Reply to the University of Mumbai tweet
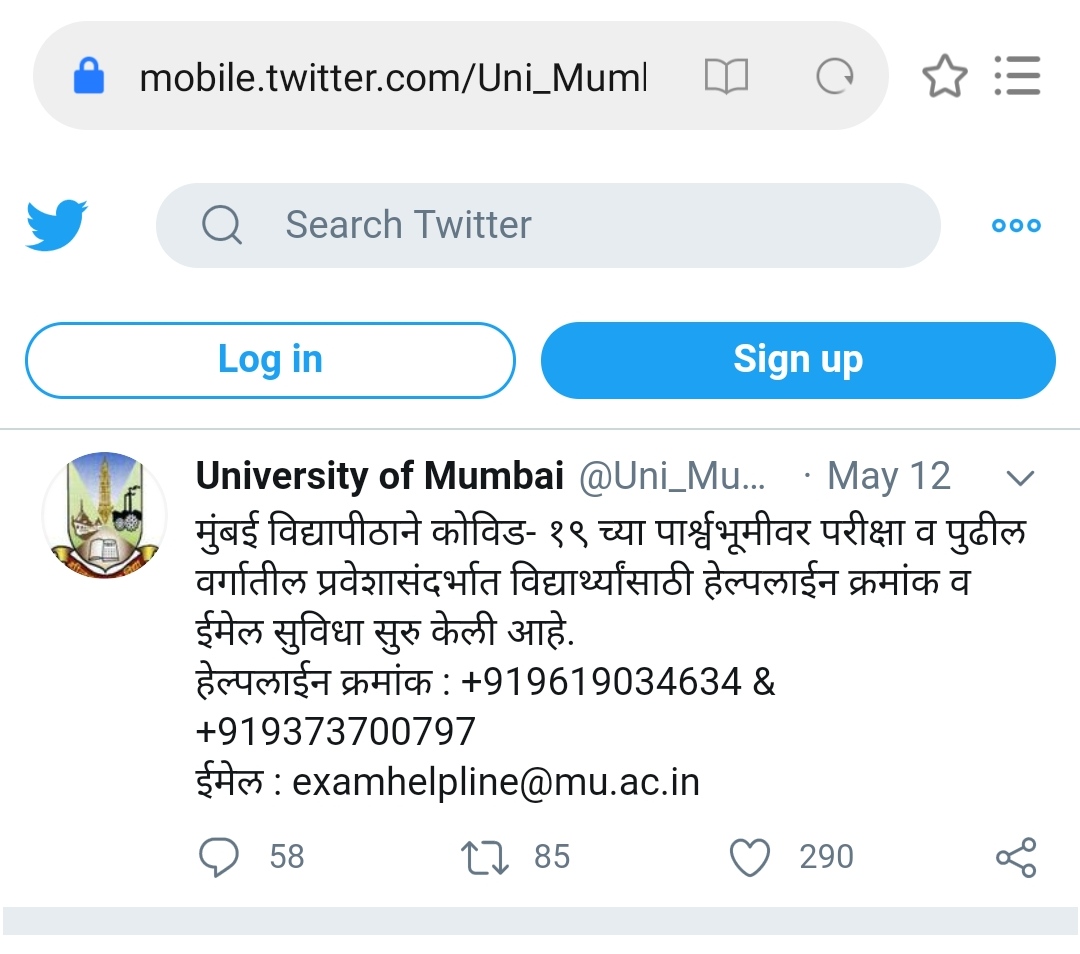Screen dimensions: 1080x954 click(x=220, y=857)
